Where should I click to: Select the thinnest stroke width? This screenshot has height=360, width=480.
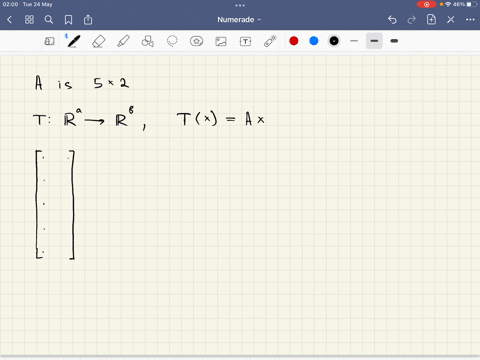[354, 41]
